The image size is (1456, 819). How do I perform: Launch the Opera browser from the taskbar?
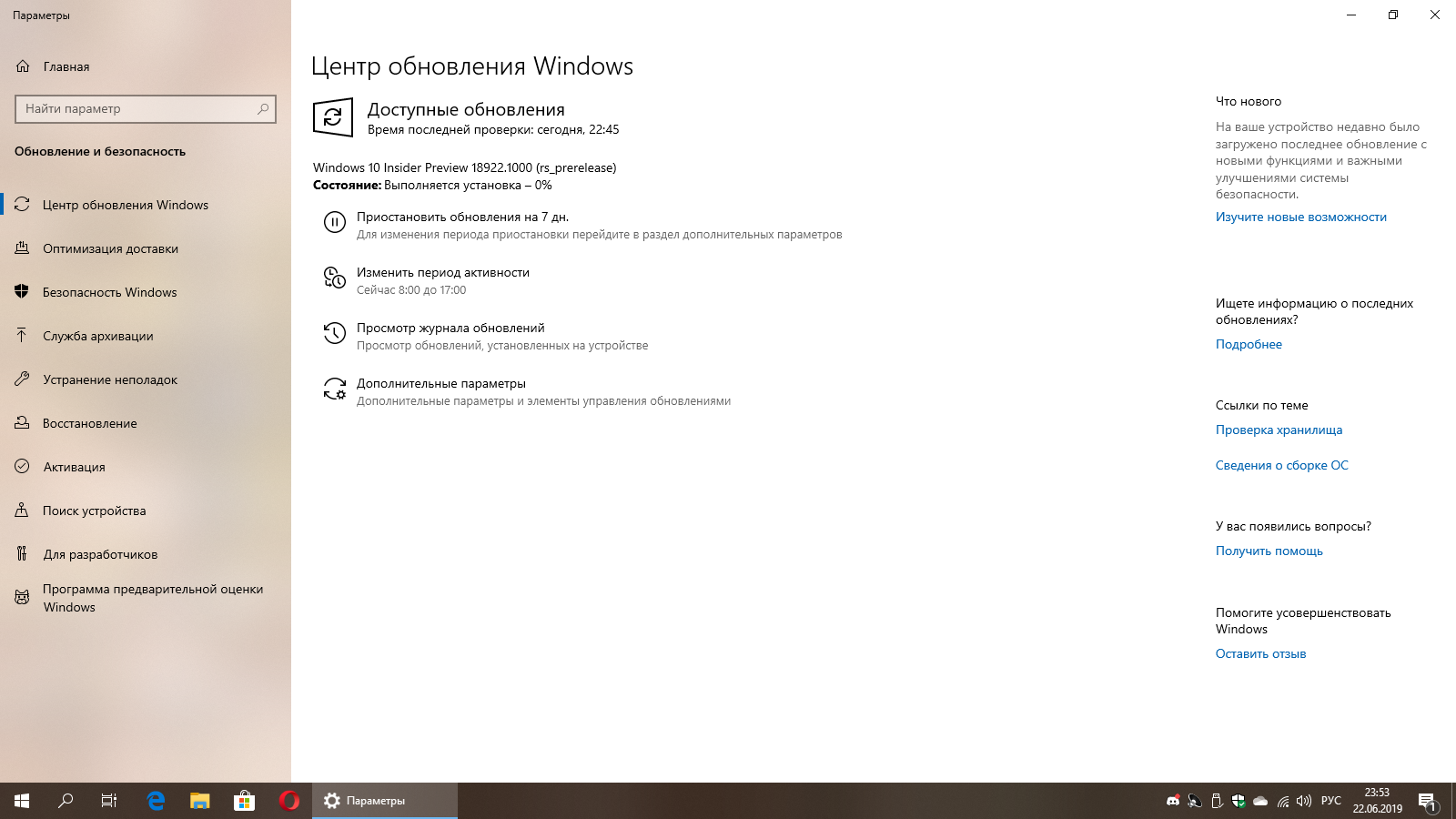click(x=289, y=801)
